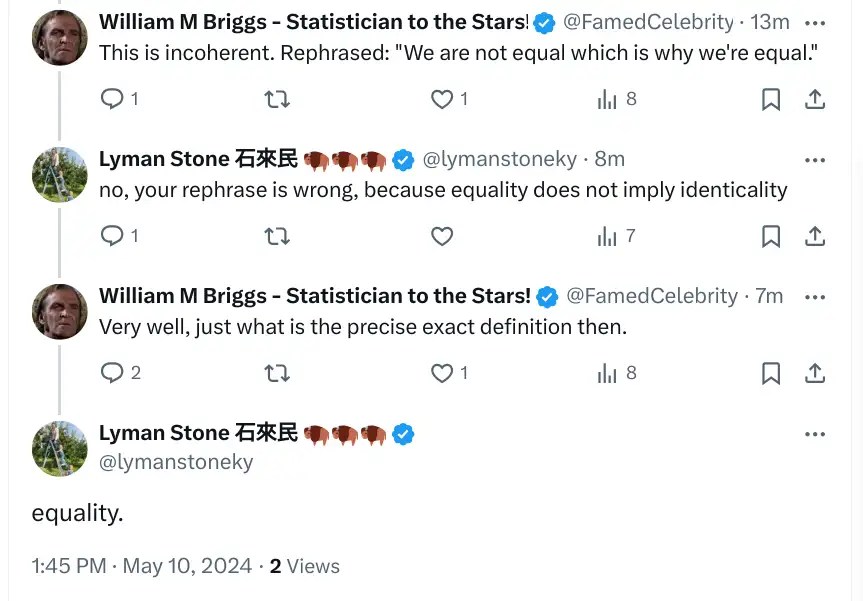View analytics for "This is incoherent" tweet
Screen dimensions: 863x601
click(607, 99)
